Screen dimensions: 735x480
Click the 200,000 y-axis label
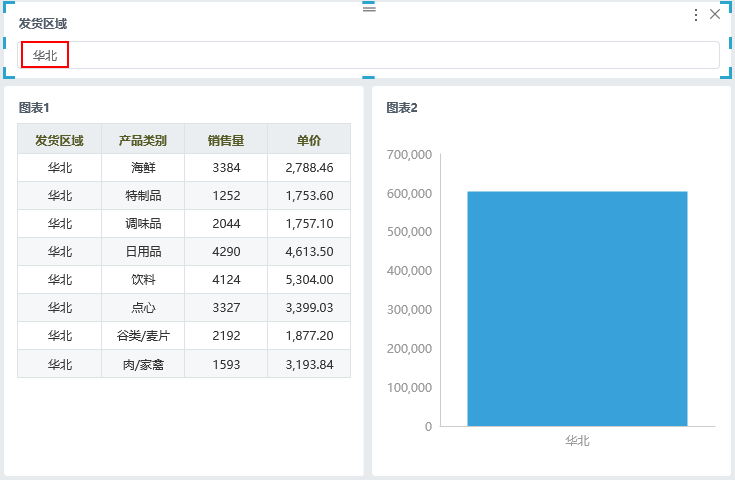[x=409, y=348]
